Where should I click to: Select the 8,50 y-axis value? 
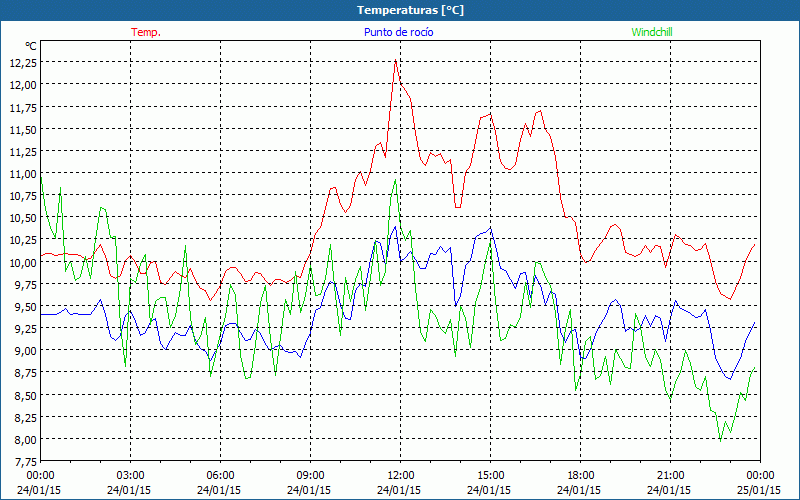(25, 396)
